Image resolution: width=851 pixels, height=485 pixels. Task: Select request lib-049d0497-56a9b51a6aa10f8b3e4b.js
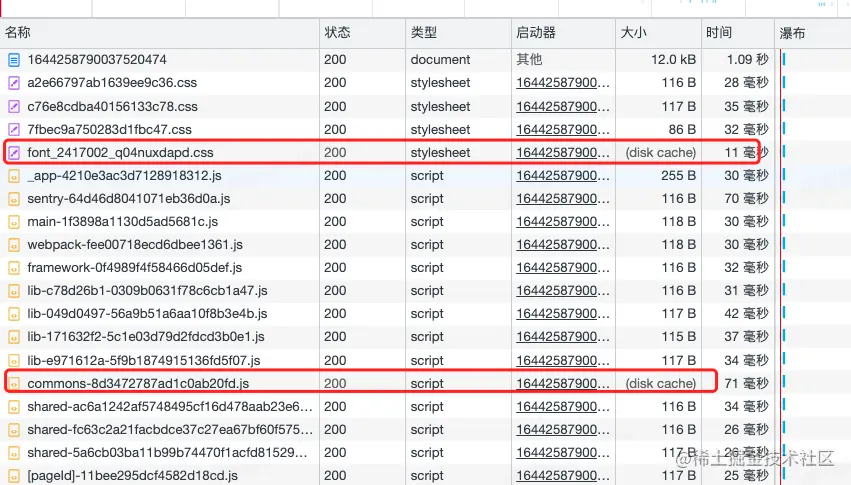point(148,314)
